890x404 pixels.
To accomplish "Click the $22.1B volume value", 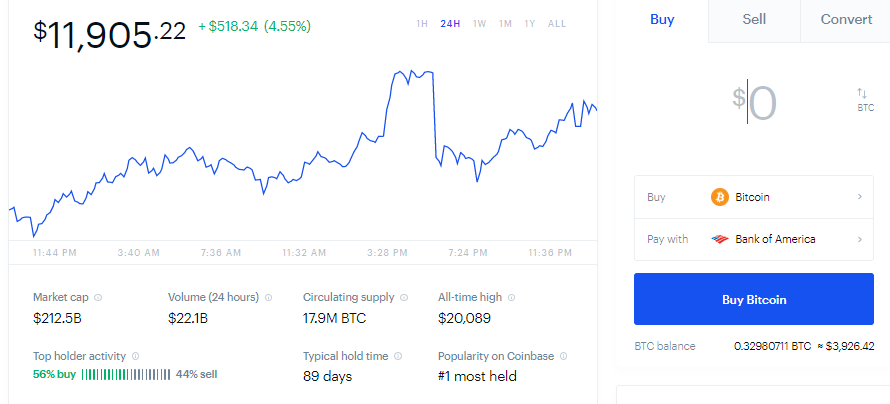I will [x=188, y=318].
